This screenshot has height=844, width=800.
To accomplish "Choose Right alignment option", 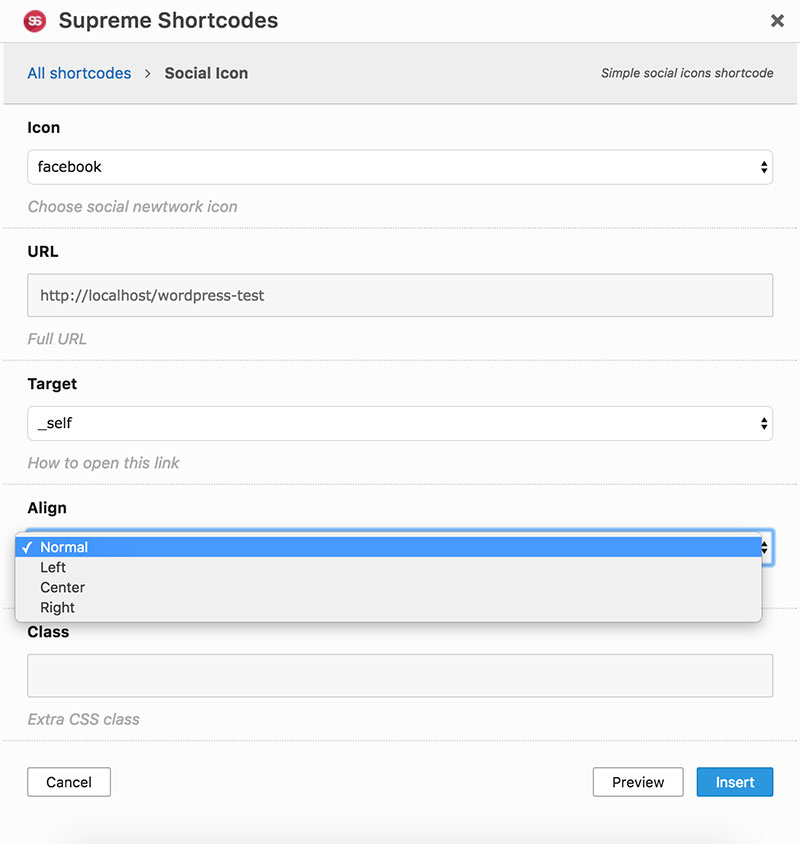I will (57, 607).
